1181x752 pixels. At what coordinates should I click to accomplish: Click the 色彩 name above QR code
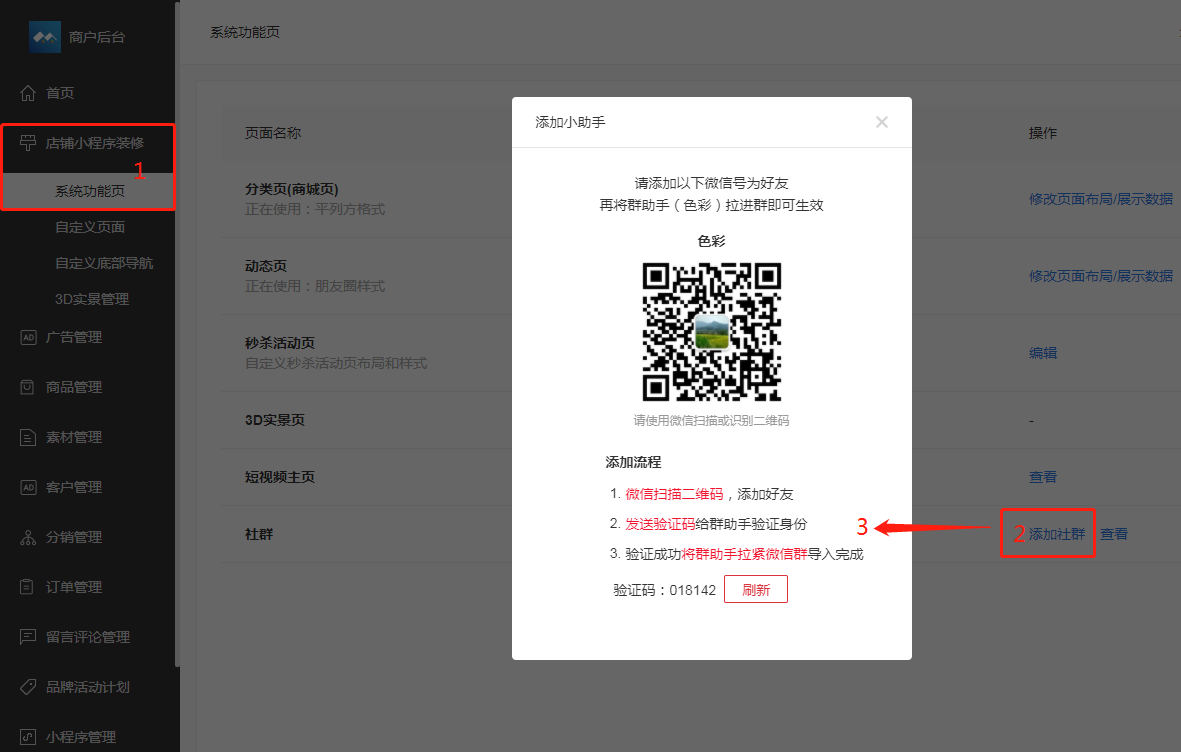pos(711,241)
